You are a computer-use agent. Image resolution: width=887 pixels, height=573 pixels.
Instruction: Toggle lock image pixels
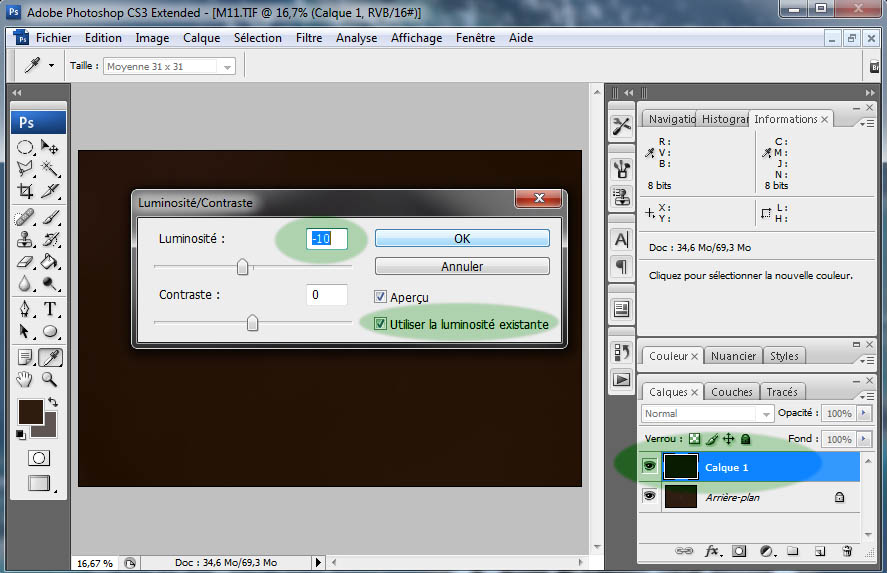tap(712, 438)
